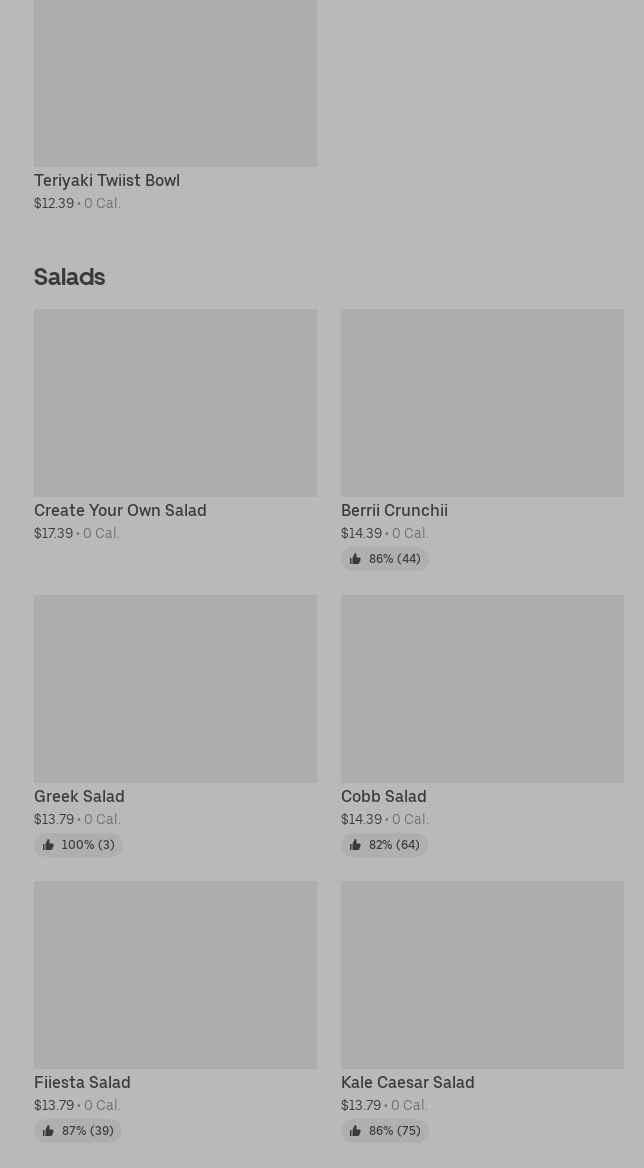Image resolution: width=644 pixels, height=1168 pixels.
Task: Click the Kale Caesar Salad image
Action: click(x=482, y=974)
